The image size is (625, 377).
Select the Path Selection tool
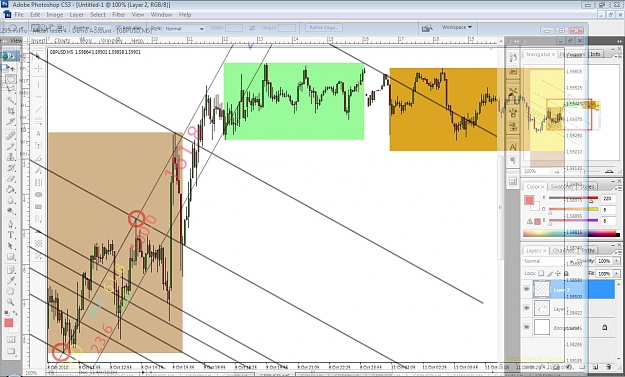pos(10,246)
